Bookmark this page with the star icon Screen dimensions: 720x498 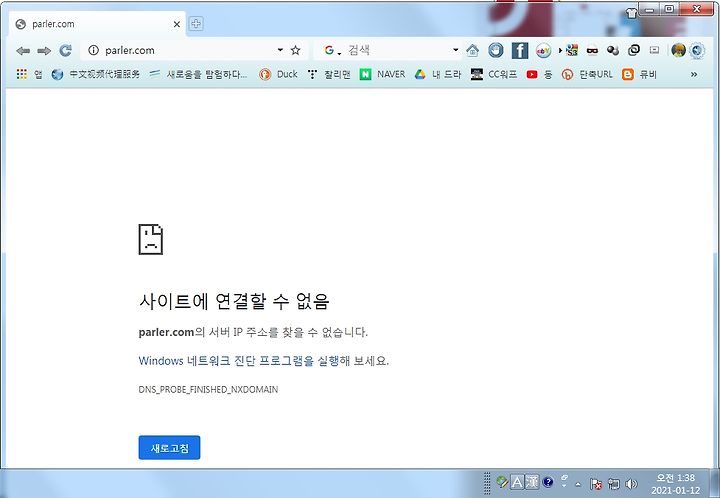click(x=296, y=50)
